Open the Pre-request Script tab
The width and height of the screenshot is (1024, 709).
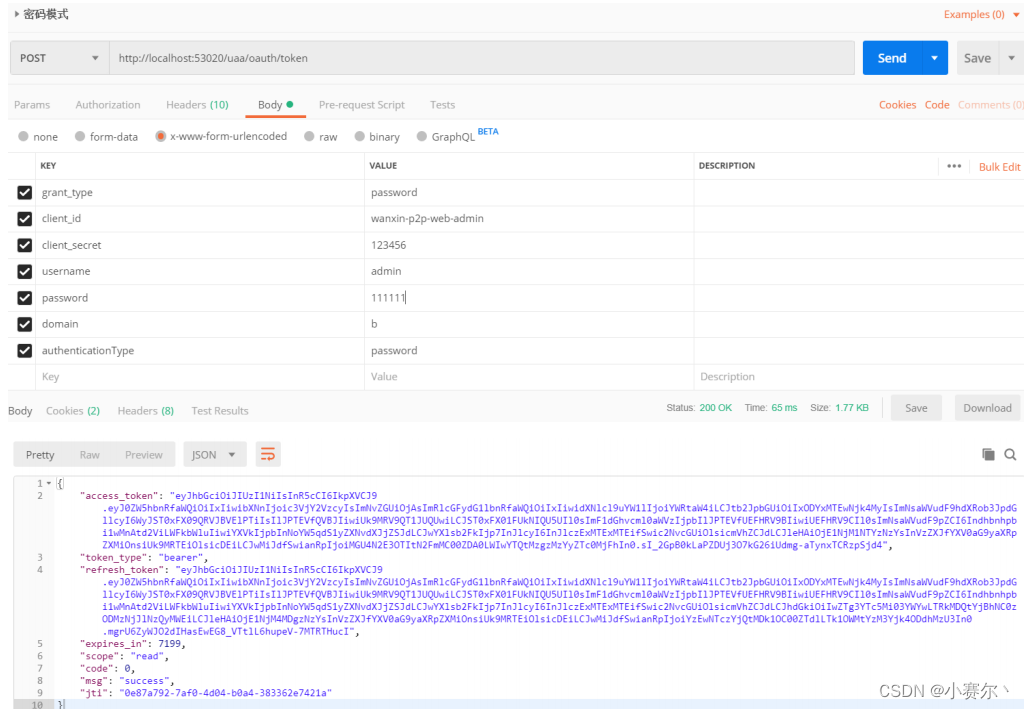[362, 104]
